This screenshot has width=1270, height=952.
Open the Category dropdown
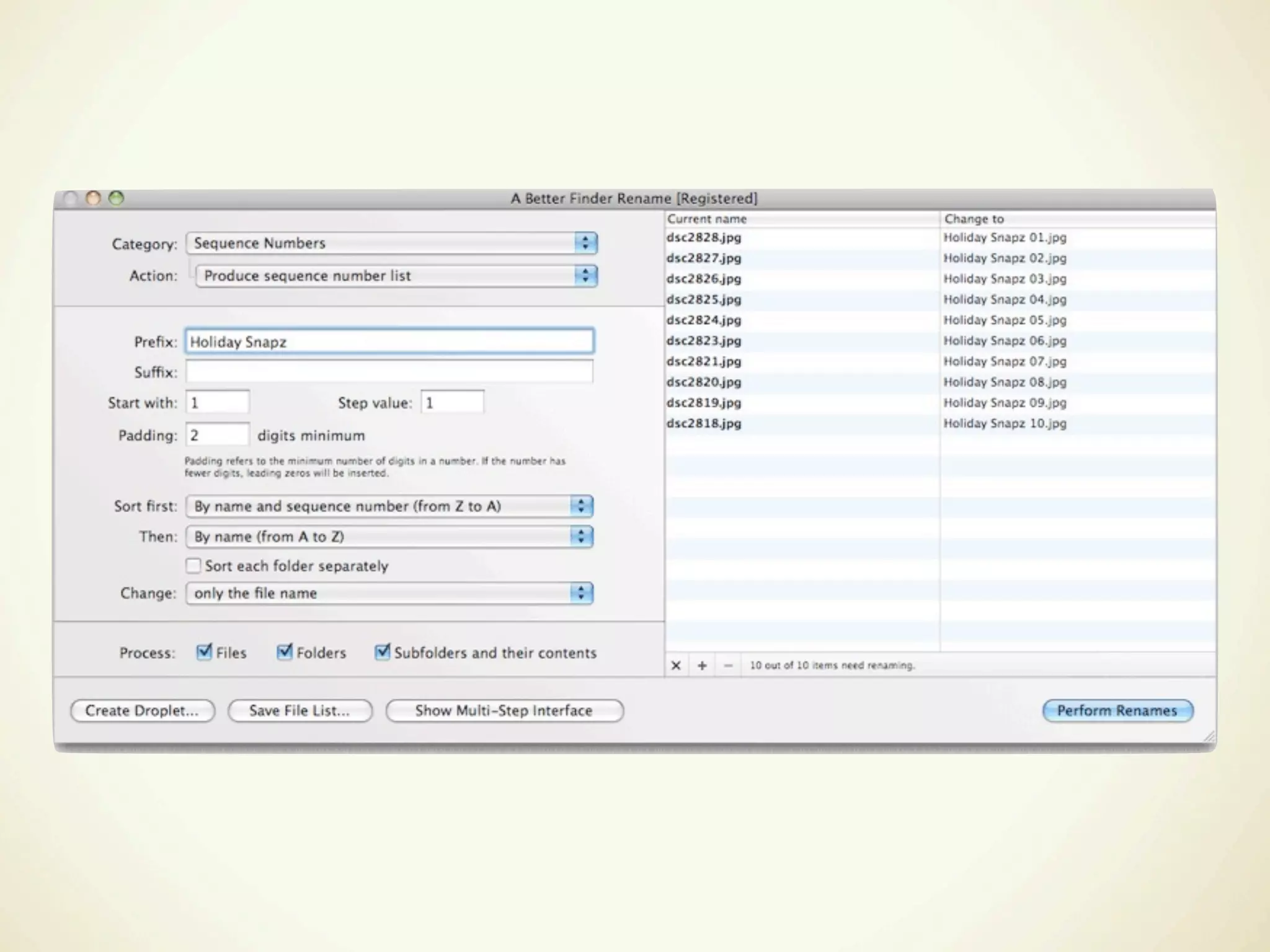point(391,243)
